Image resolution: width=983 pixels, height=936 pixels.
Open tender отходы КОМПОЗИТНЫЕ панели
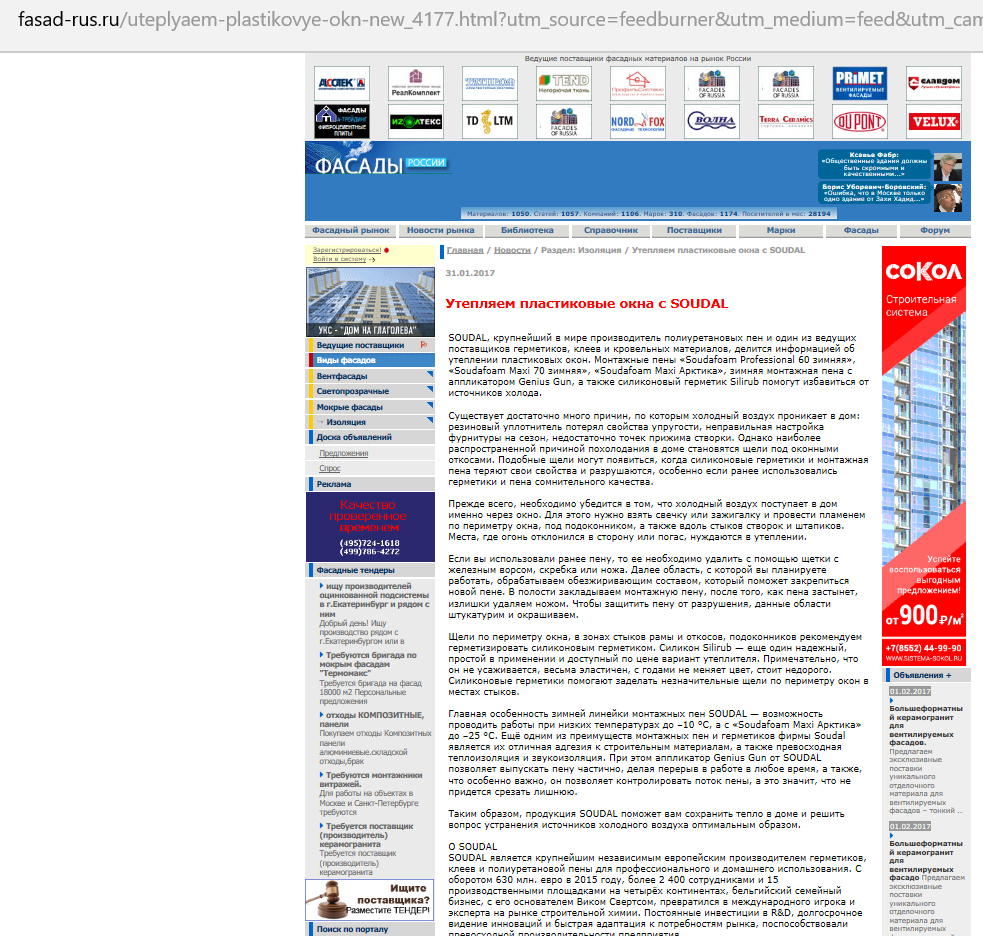372,719
